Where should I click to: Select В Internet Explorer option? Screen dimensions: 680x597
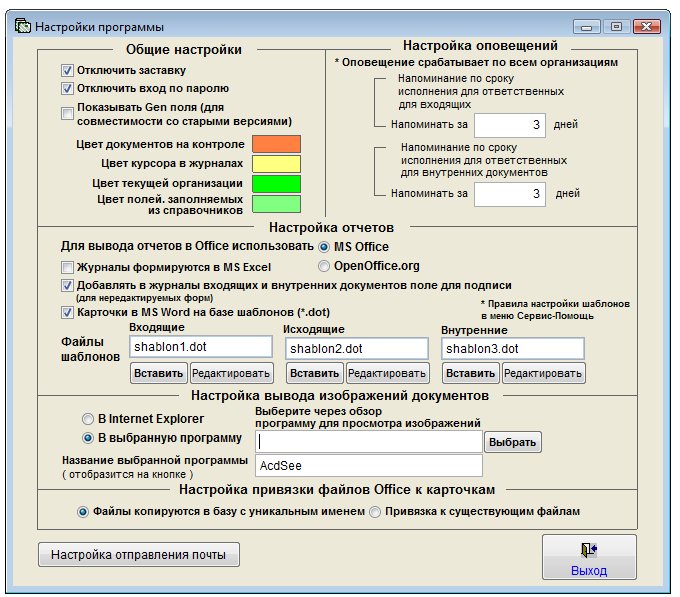point(88,419)
